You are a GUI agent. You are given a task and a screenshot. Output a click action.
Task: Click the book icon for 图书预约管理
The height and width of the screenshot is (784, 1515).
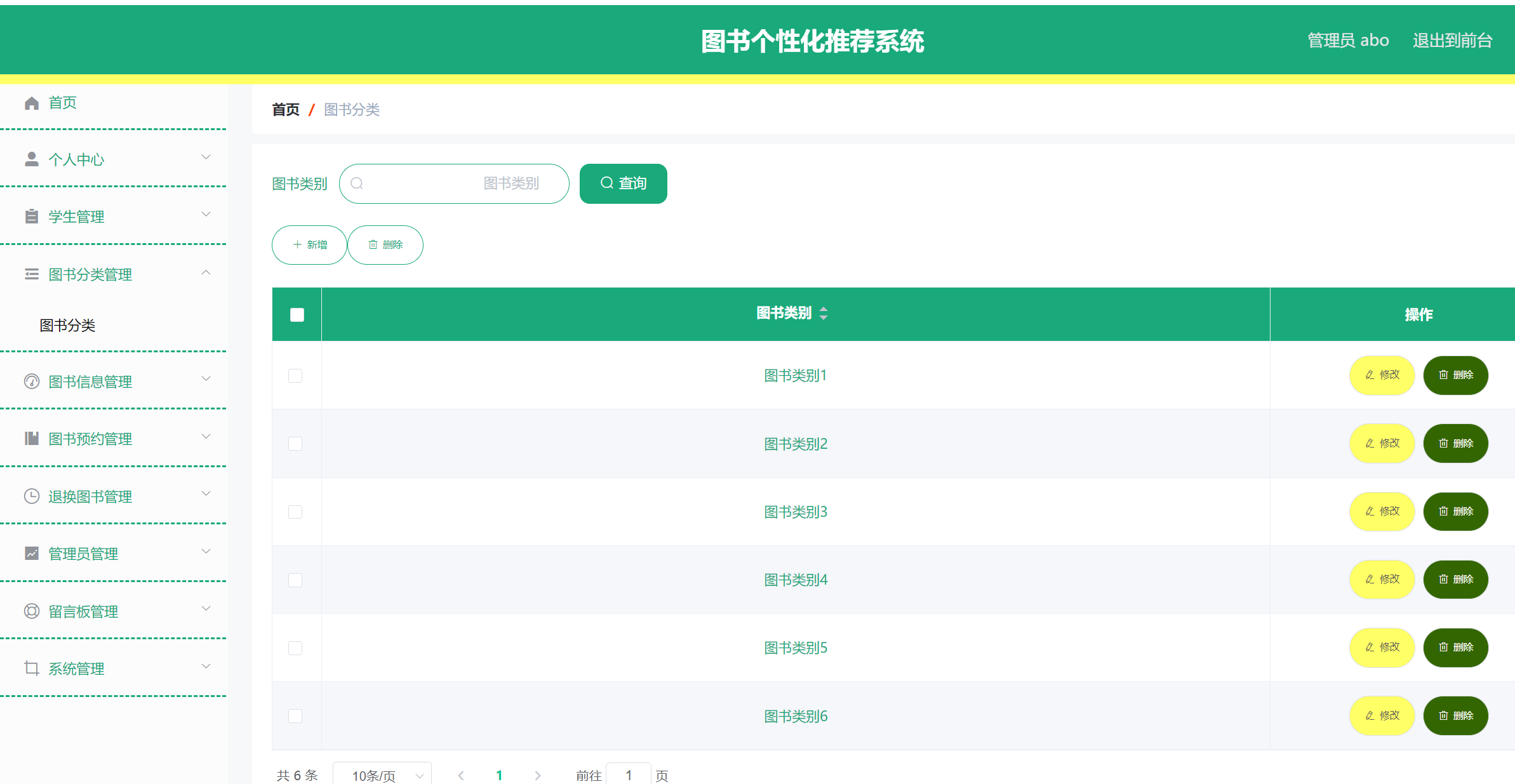[32, 438]
